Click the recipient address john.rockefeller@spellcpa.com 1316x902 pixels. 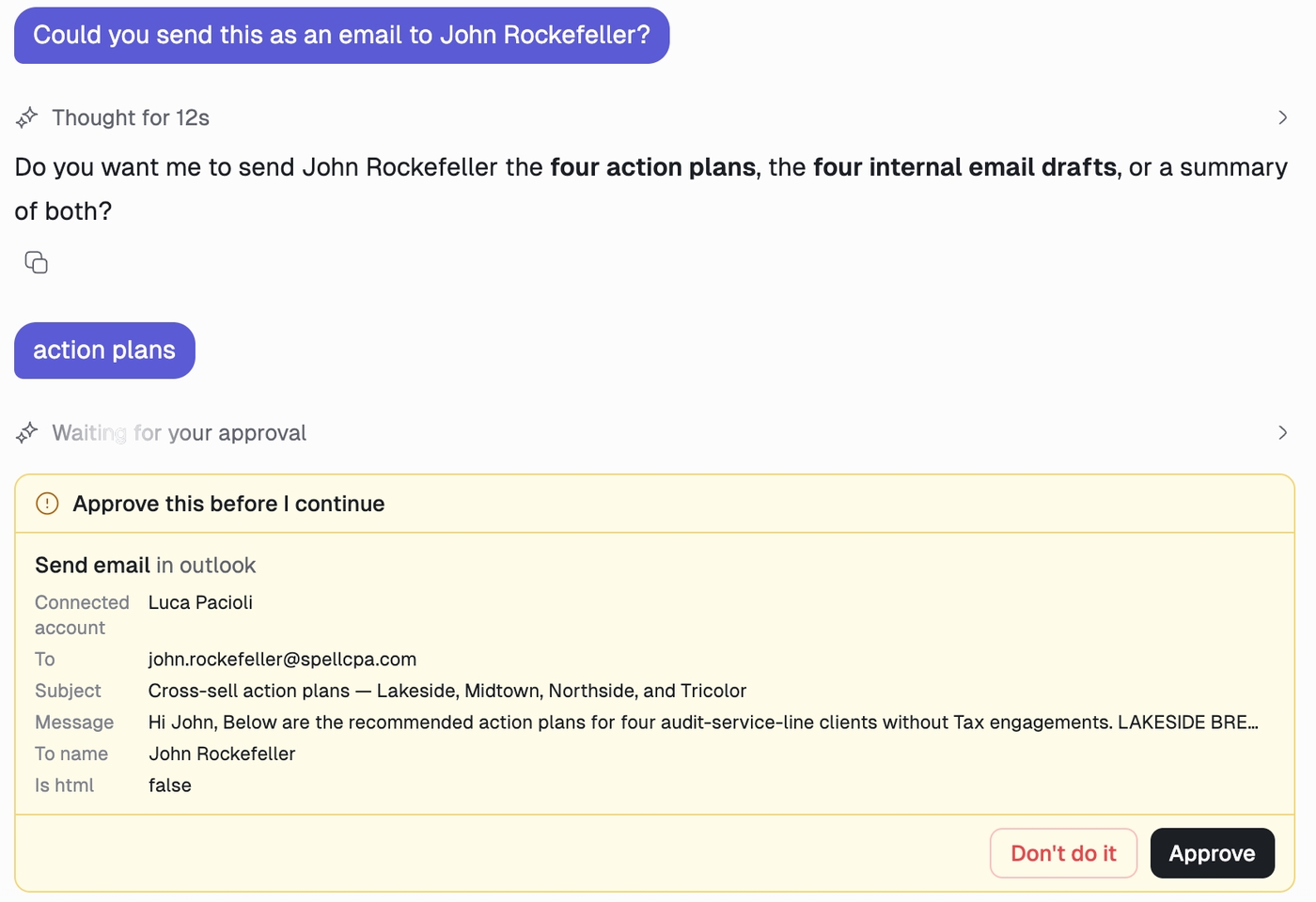coord(282,660)
